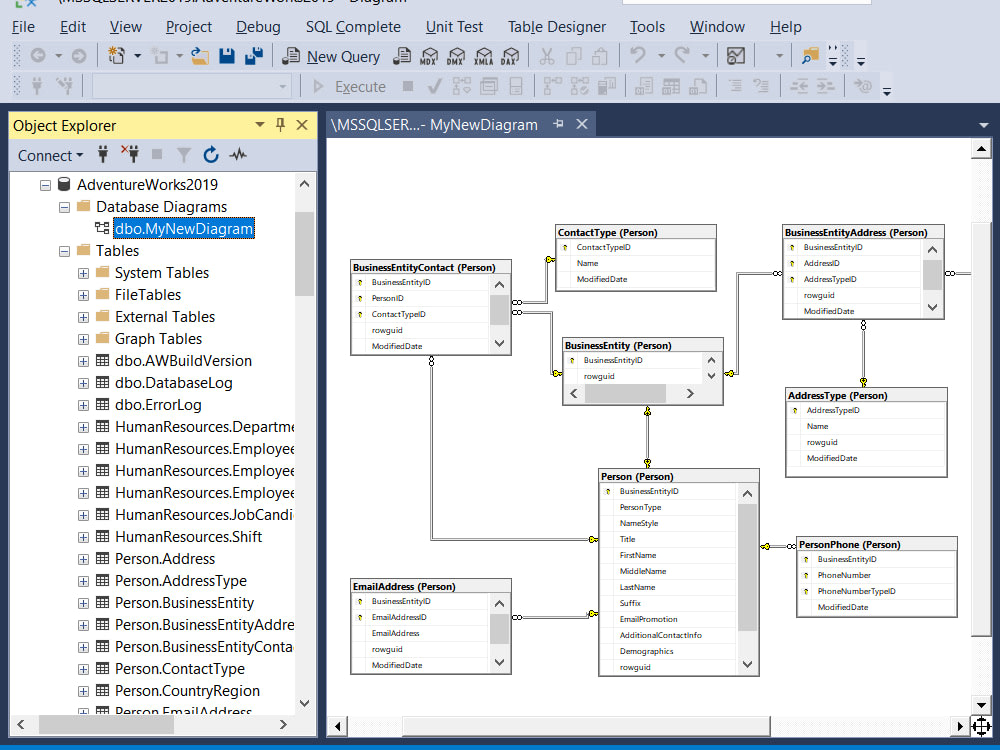1000x750 pixels.
Task: Click the Save All icon
Action: click(x=254, y=57)
